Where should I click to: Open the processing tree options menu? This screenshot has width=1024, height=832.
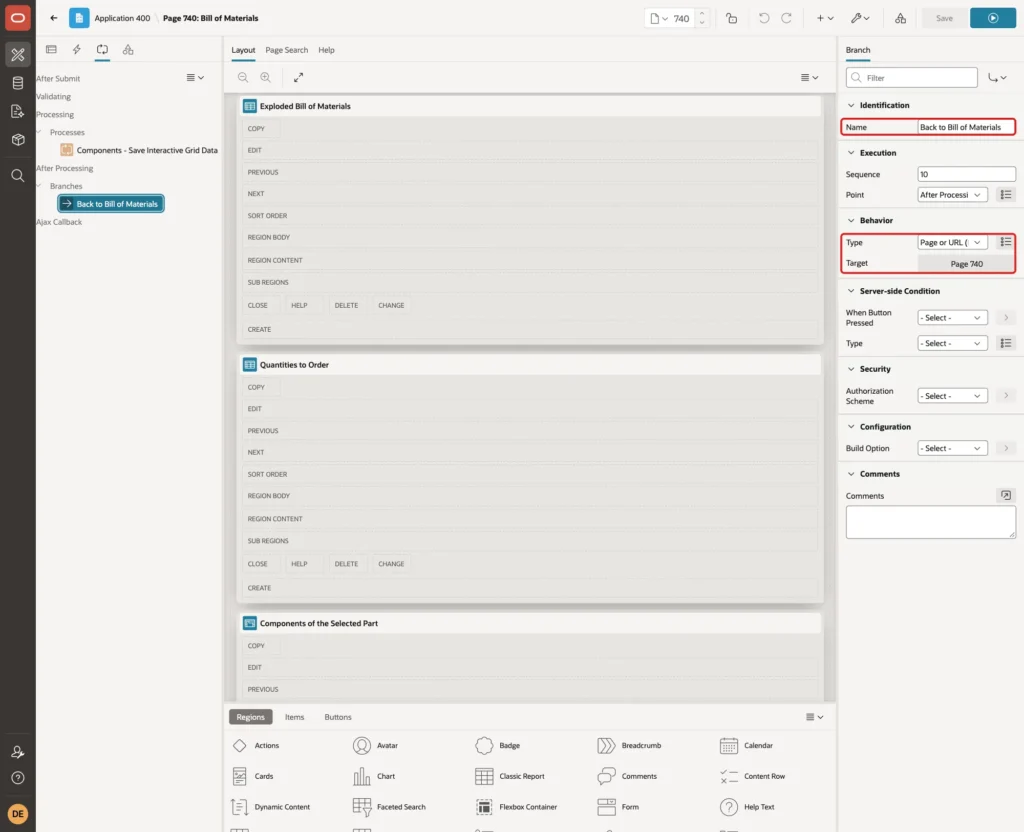[x=195, y=77]
